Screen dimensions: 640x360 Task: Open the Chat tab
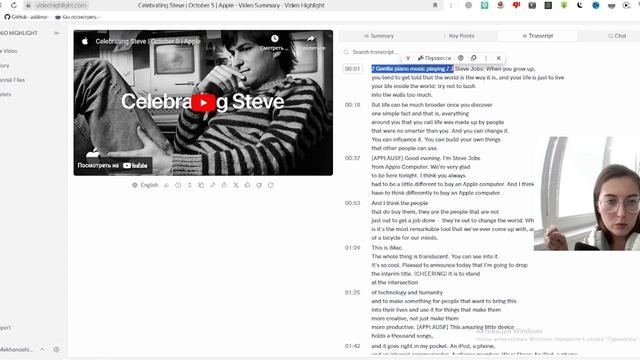(617, 36)
